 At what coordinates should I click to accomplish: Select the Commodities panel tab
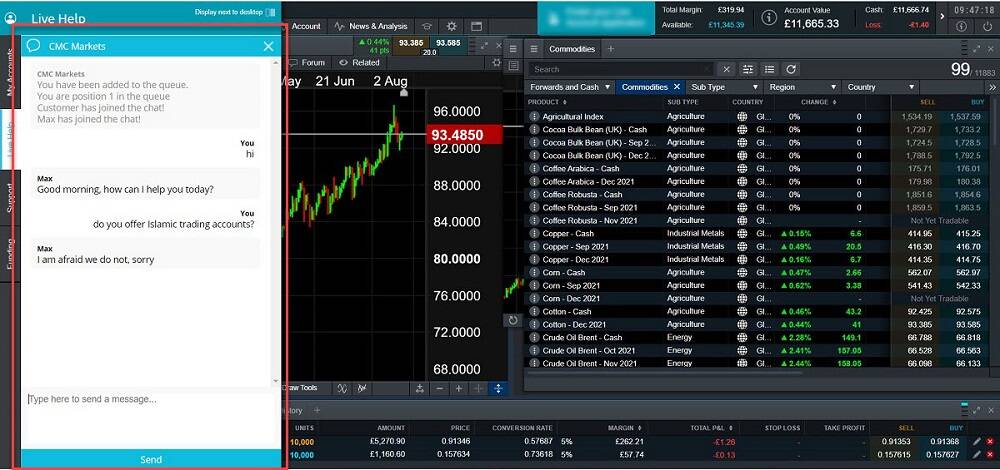[x=572, y=49]
